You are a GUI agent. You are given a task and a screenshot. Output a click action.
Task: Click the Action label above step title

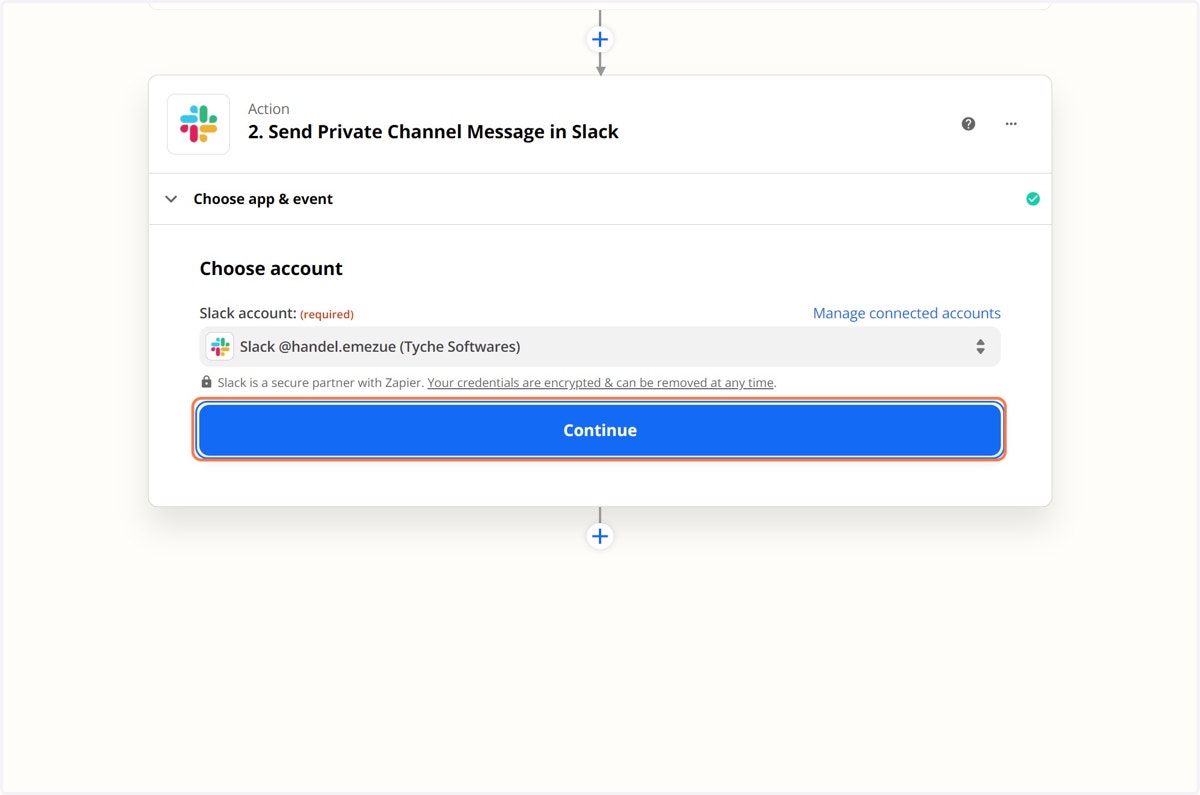coord(269,109)
